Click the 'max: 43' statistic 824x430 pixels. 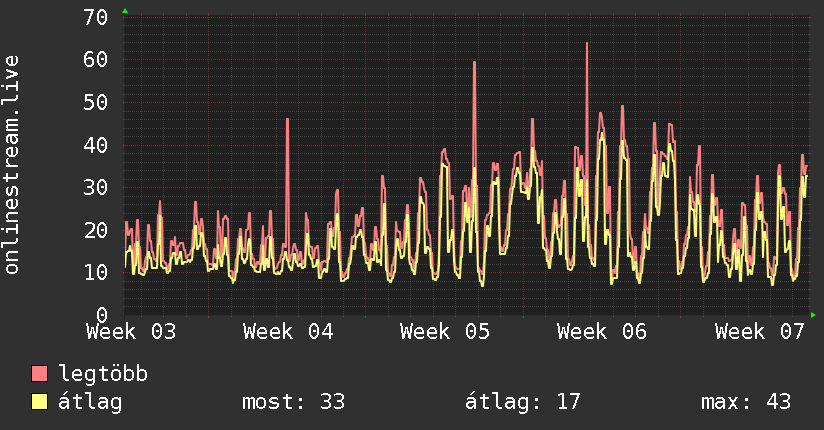pos(746,402)
